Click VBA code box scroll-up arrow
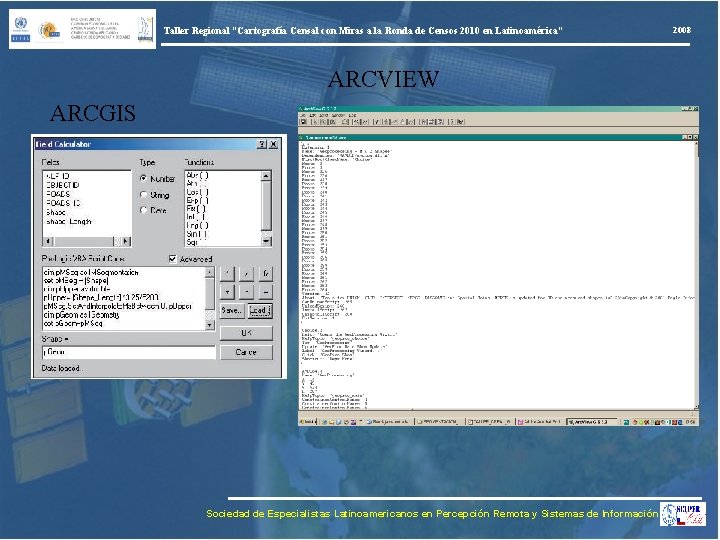Image resolution: width=720 pixels, height=540 pixels. pos(209,272)
